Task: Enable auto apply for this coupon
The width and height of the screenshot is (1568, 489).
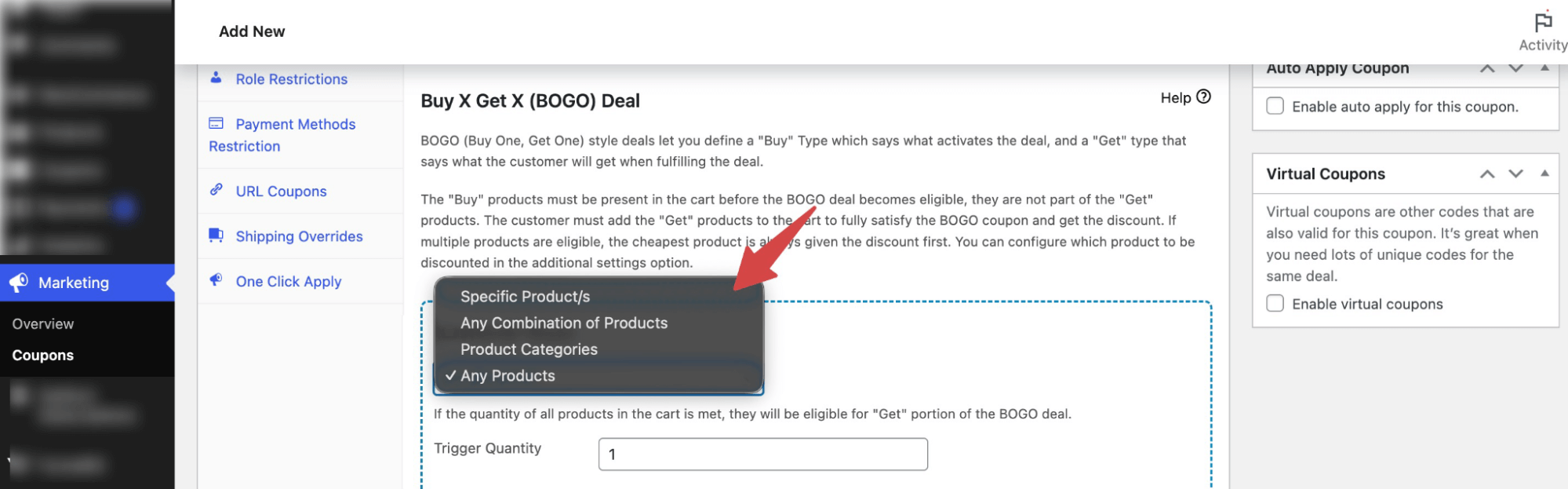Action: pos(1274,106)
